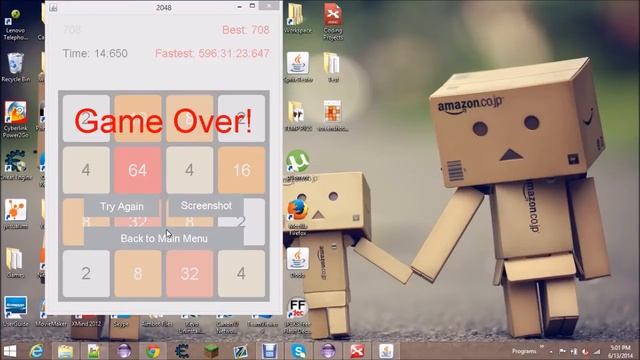The image size is (640, 360).
Task: Open the floppy disk taskbar icon
Action: pyautogui.click(x=269, y=351)
